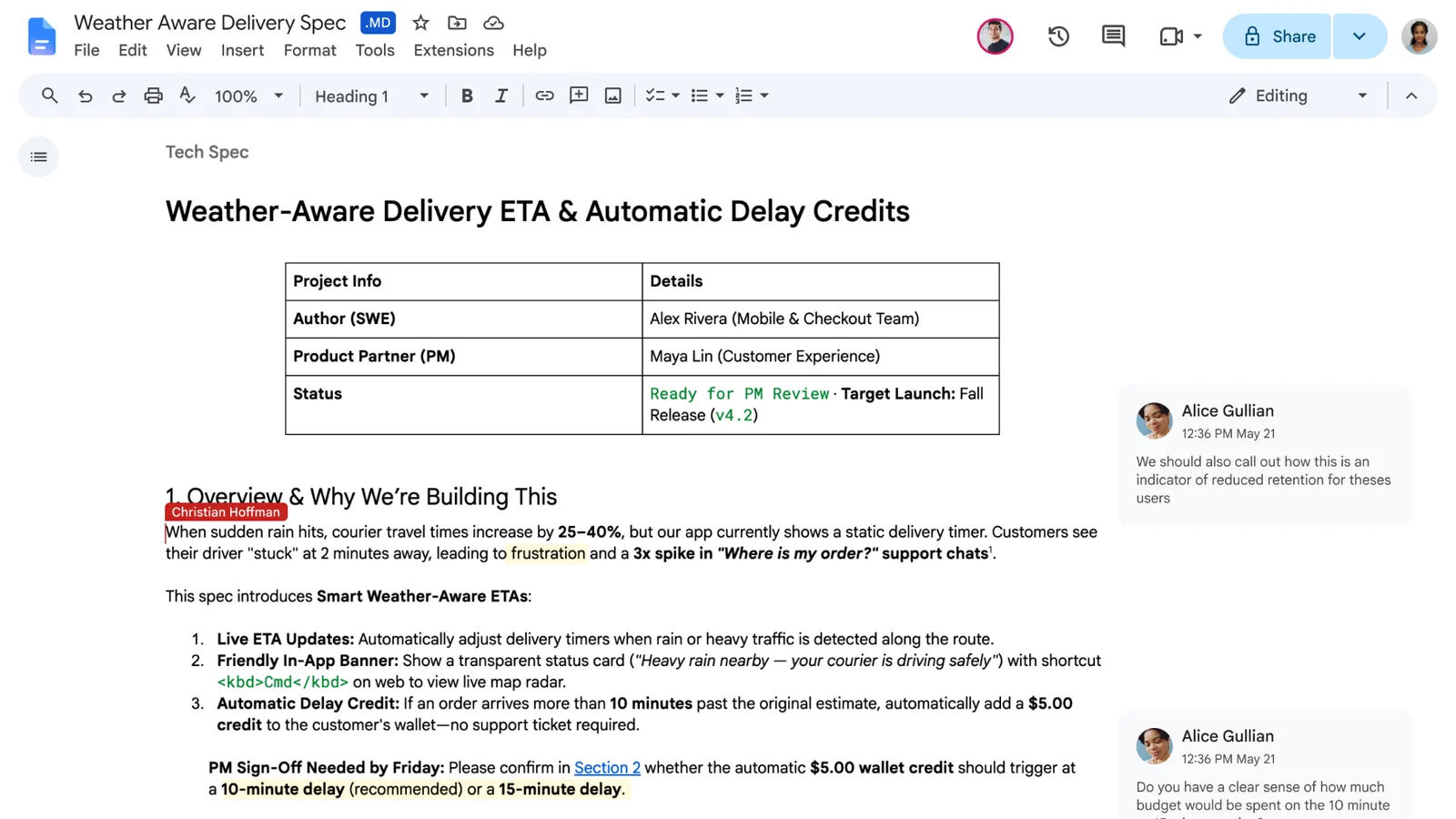1456x819 pixels.
Task: Show all comments icon
Action: coord(1113,36)
